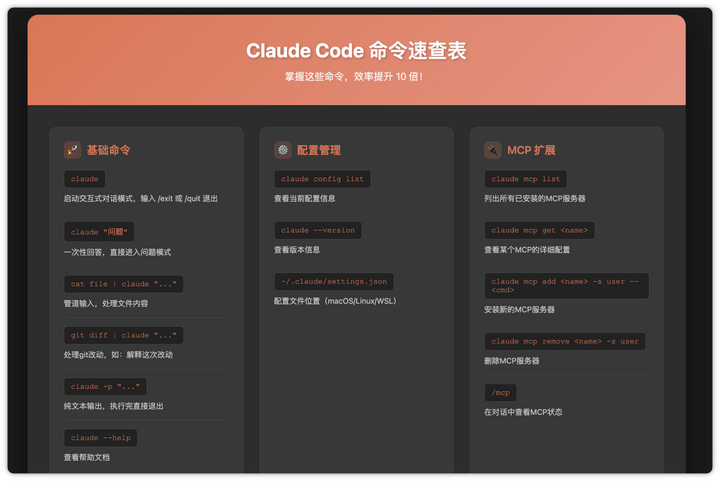Select the claude mcp get <name> command

539,230
